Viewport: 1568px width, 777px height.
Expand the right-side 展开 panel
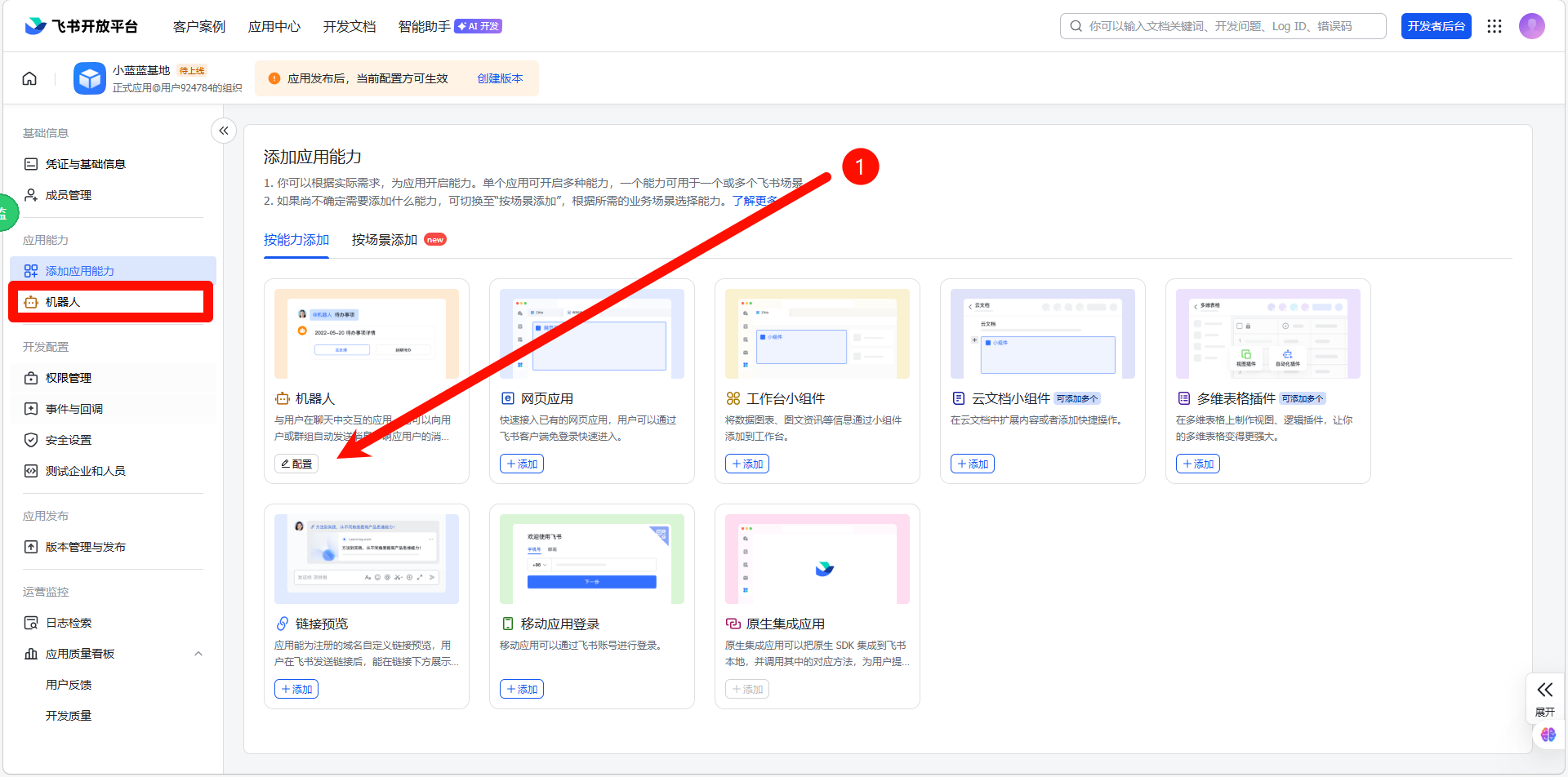(x=1544, y=698)
